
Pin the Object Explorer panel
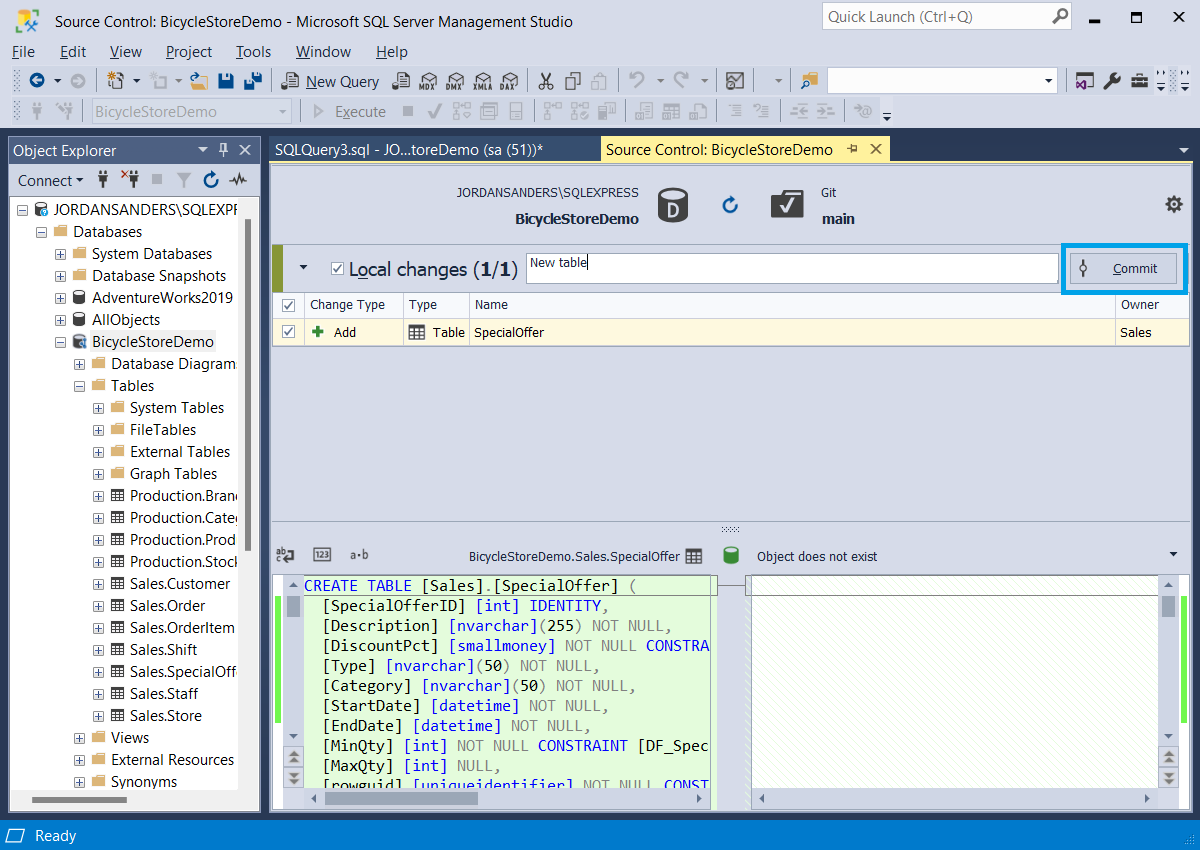coord(223,150)
